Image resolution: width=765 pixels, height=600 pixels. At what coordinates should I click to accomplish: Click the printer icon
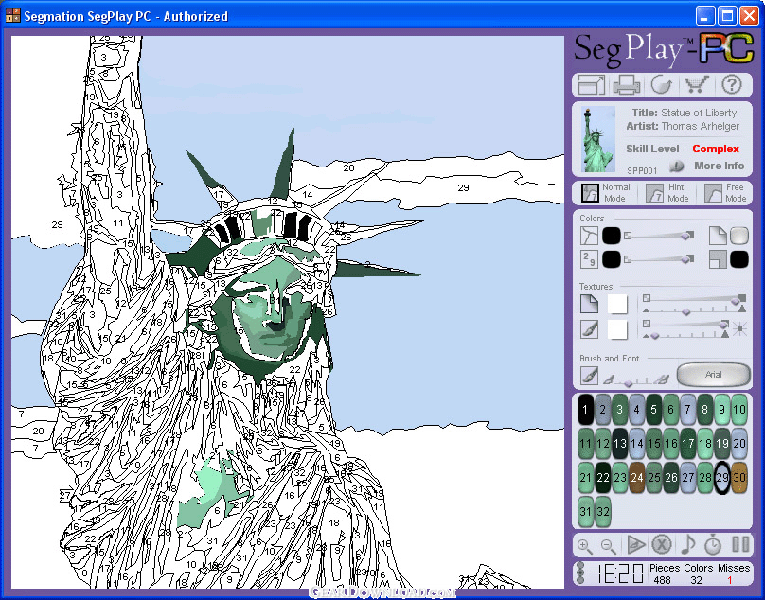pos(626,85)
